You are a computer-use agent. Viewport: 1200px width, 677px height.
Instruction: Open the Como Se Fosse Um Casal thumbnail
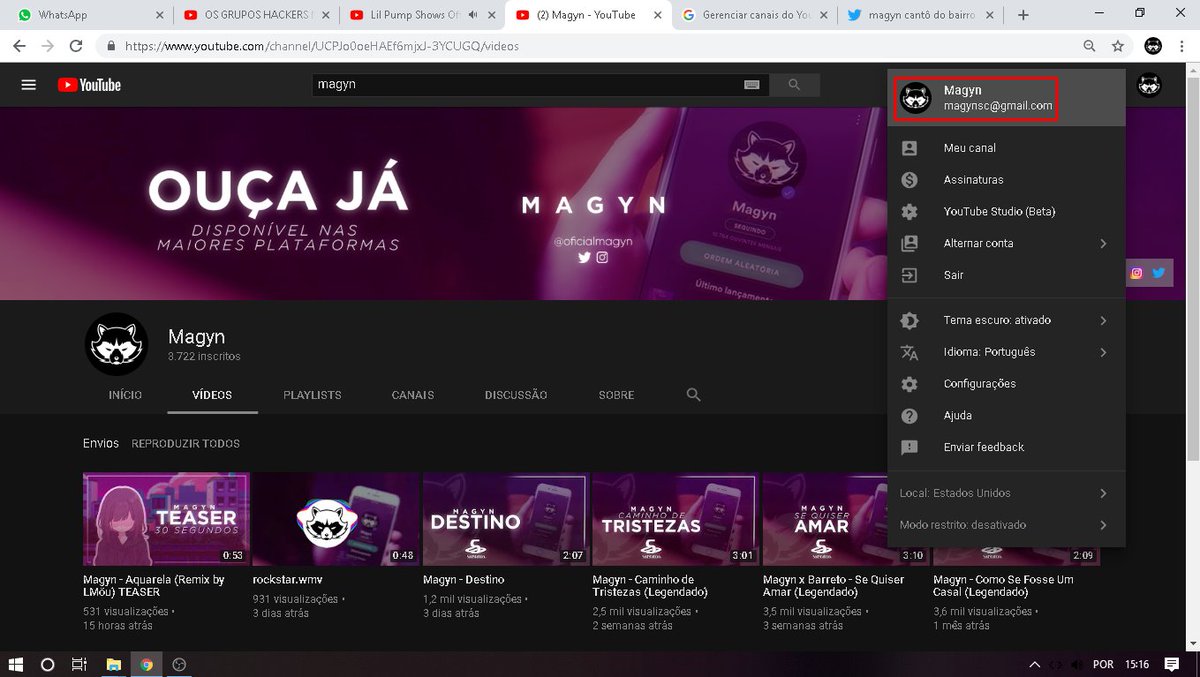click(x=1016, y=519)
